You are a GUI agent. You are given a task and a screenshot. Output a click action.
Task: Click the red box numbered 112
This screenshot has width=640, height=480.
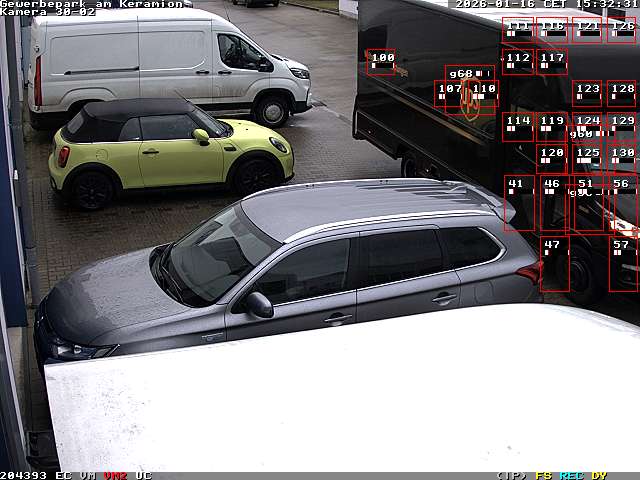click(x=517, y=62)
